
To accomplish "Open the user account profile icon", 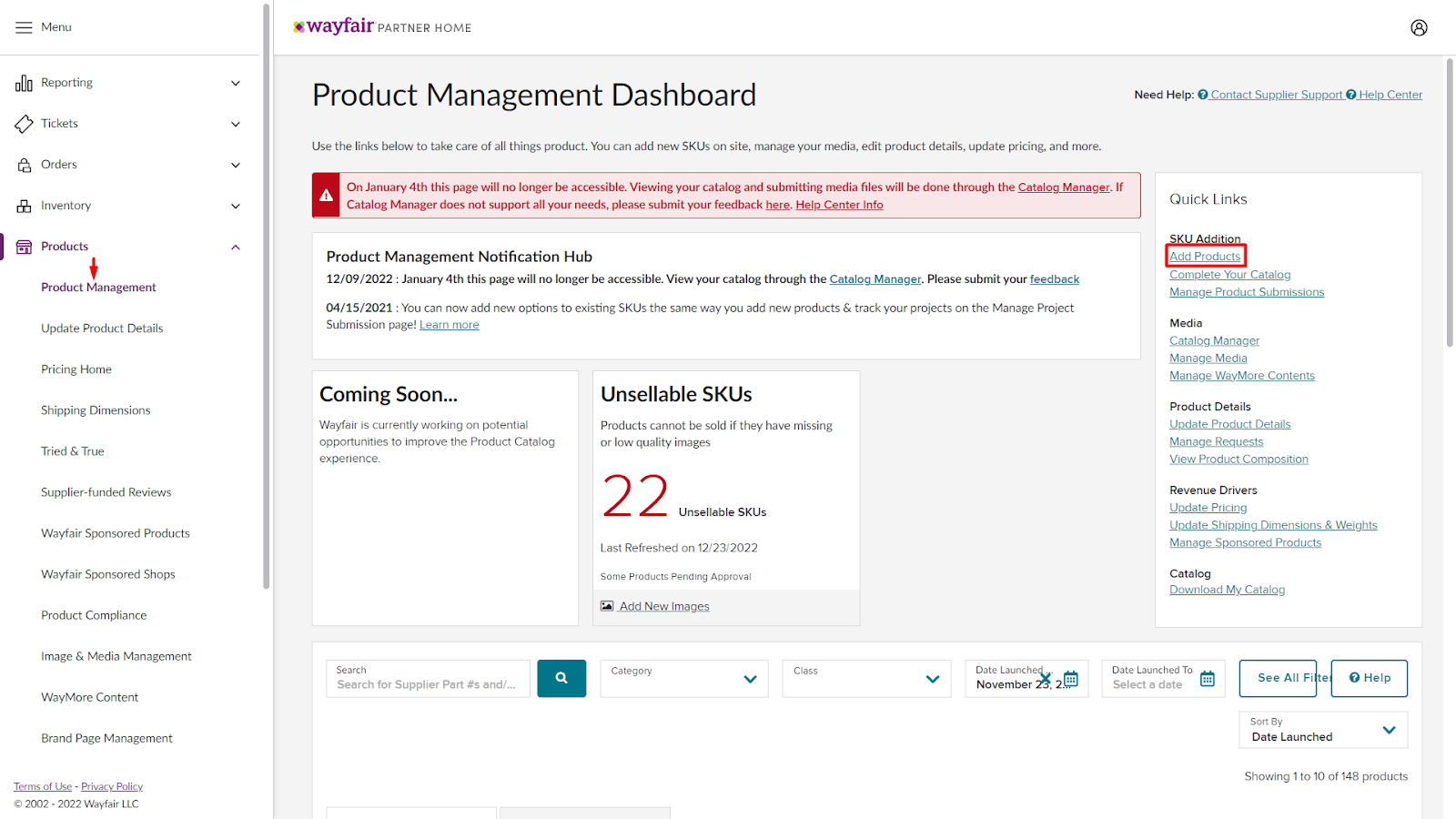I will pos(1419,27).
